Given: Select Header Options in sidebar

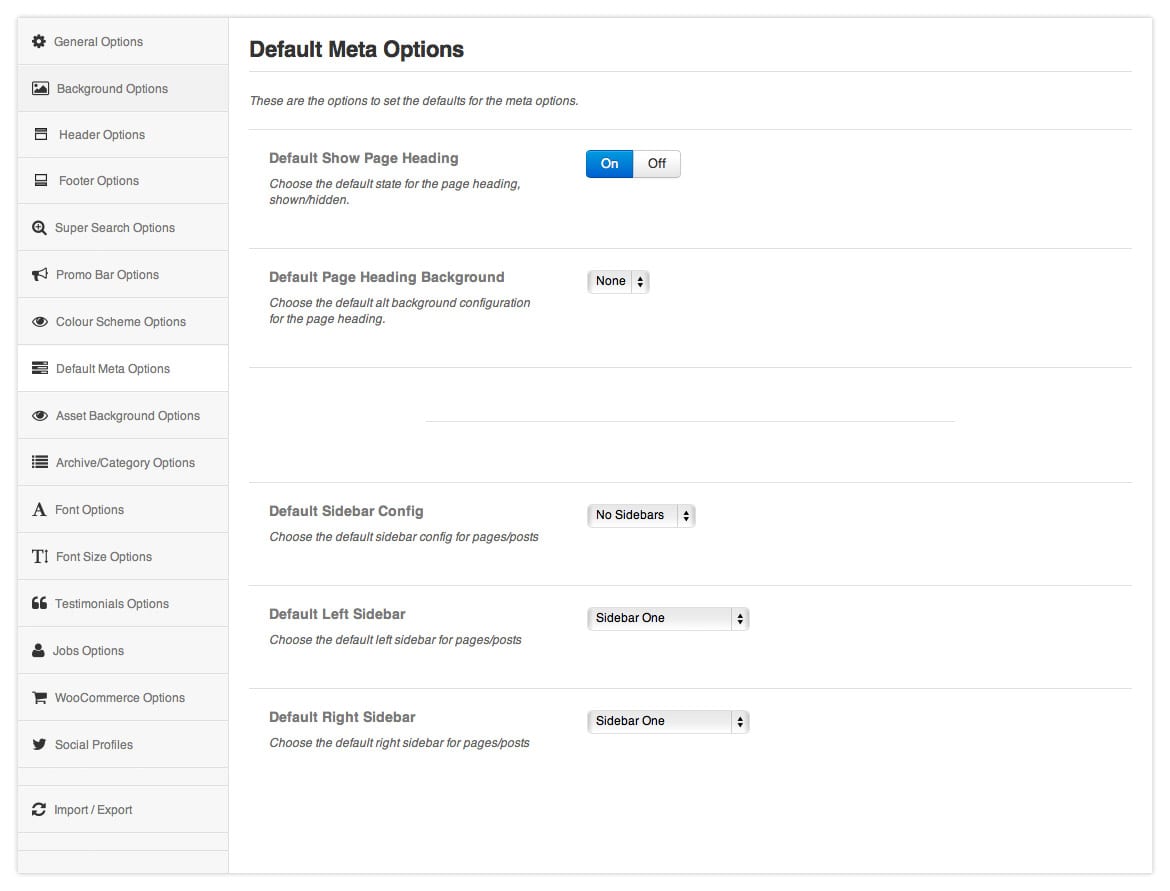Looking at the screenshot, I should click(x=123, y=135).
